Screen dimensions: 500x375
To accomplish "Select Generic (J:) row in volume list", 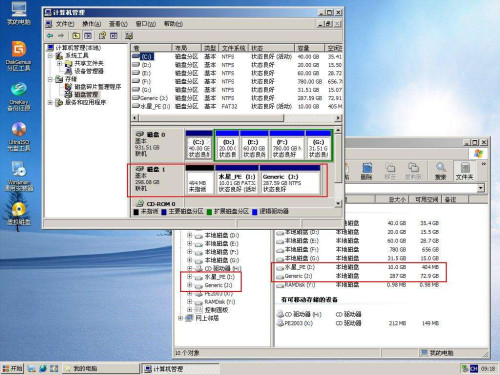I will 236,98.
